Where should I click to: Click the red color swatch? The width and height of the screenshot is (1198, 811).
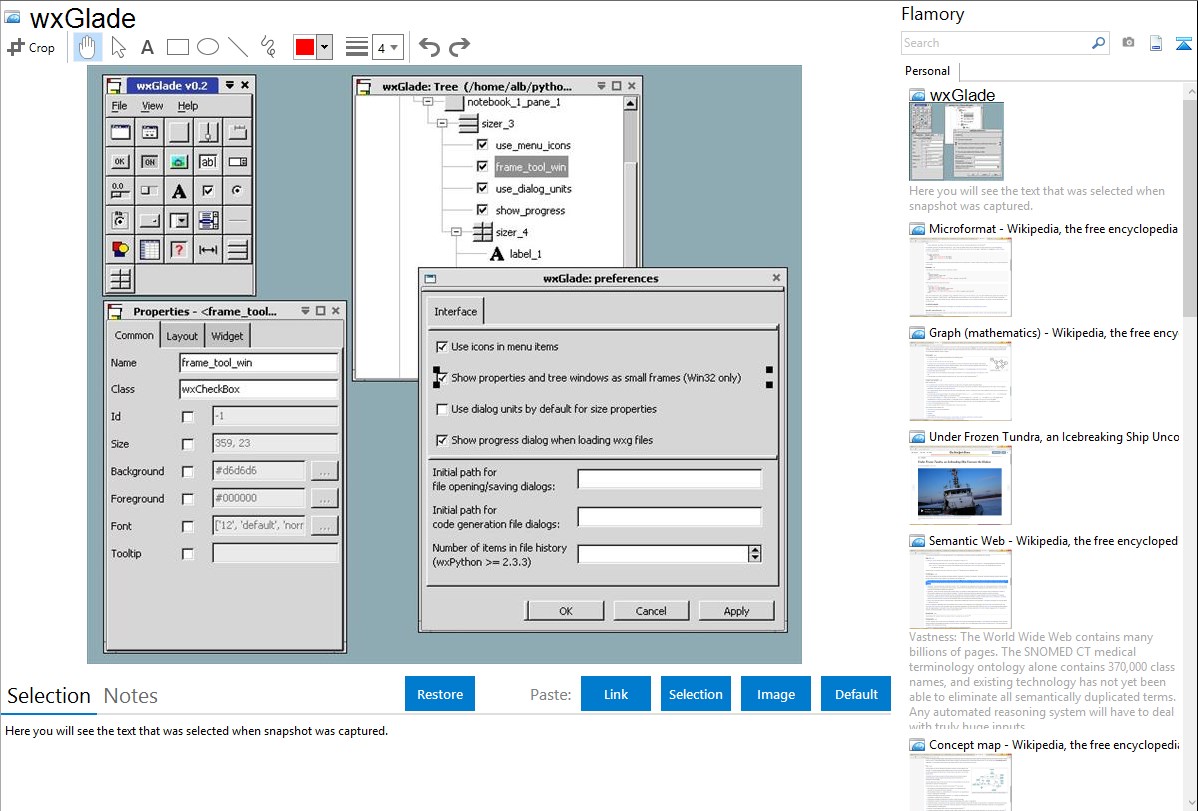(305, 47)
